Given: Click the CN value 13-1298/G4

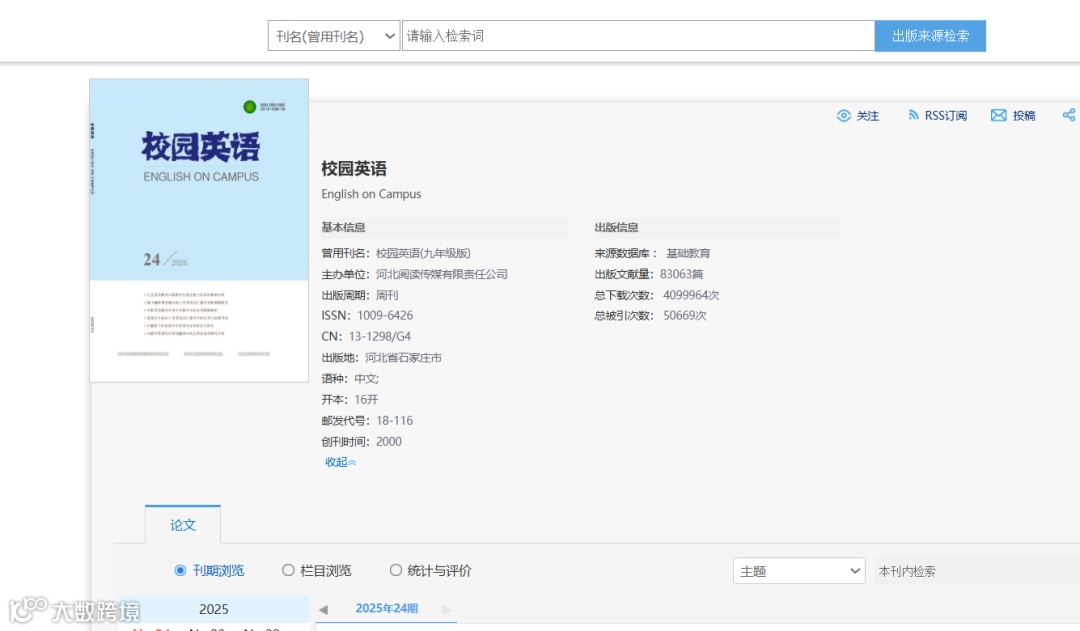Looking at the screenshot, I should click(380, 336).
